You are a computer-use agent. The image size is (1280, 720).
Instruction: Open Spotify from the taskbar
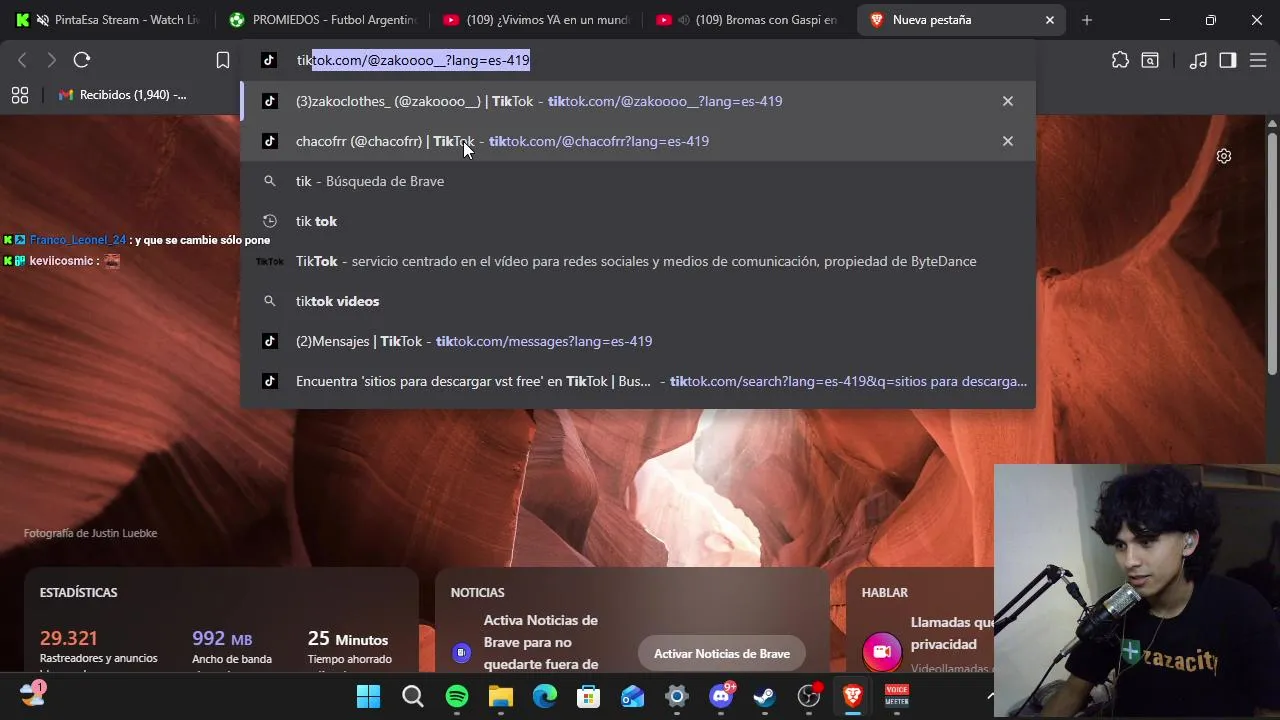click(x=457, y=696)
